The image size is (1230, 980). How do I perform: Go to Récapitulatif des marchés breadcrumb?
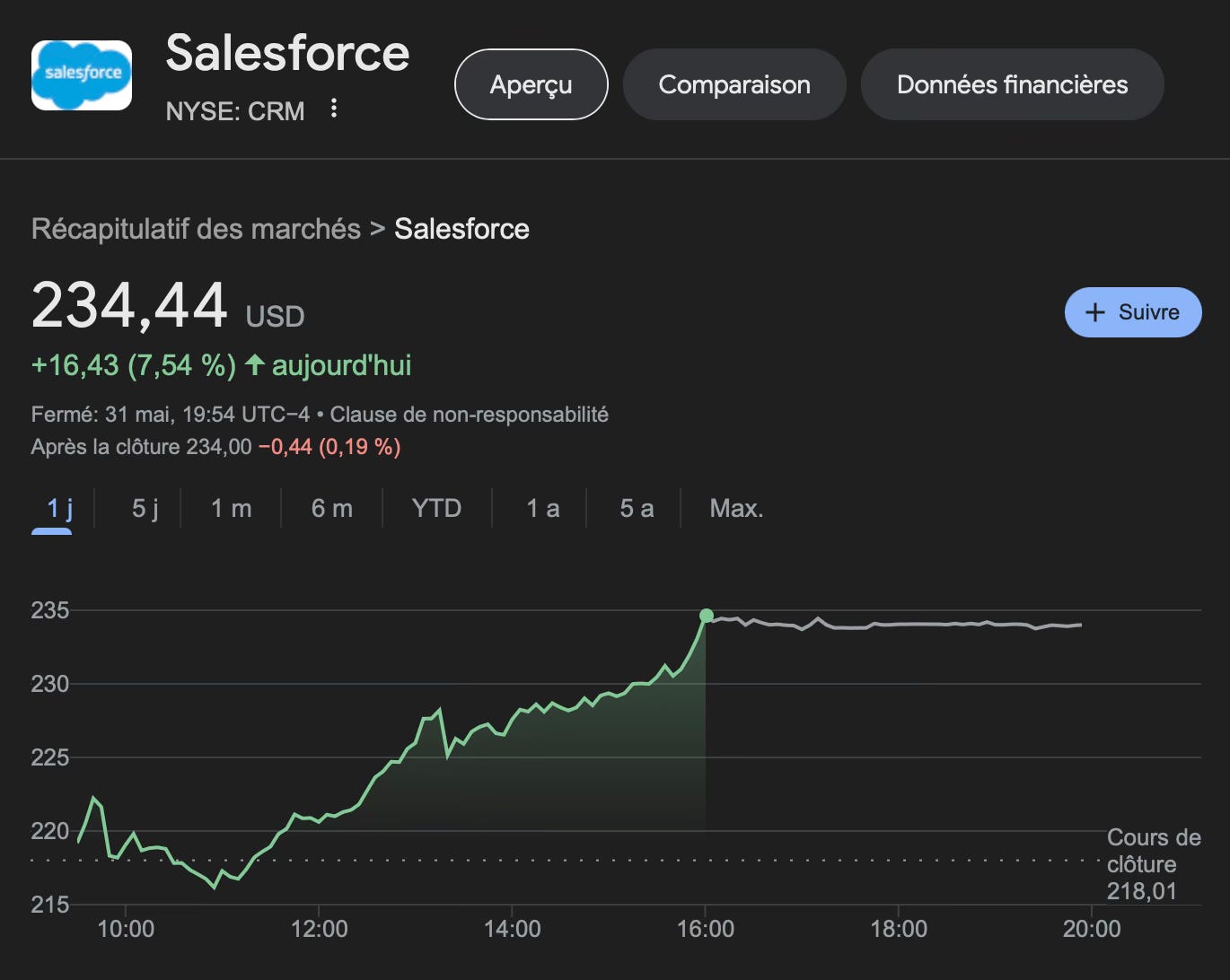pos(196,229)
